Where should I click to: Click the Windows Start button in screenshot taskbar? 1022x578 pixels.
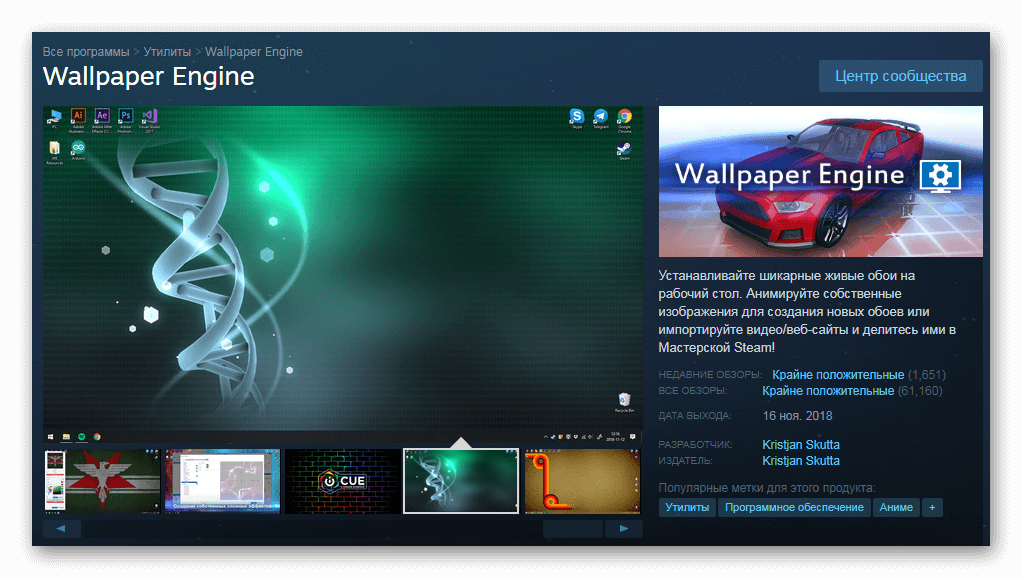(50, 437)
